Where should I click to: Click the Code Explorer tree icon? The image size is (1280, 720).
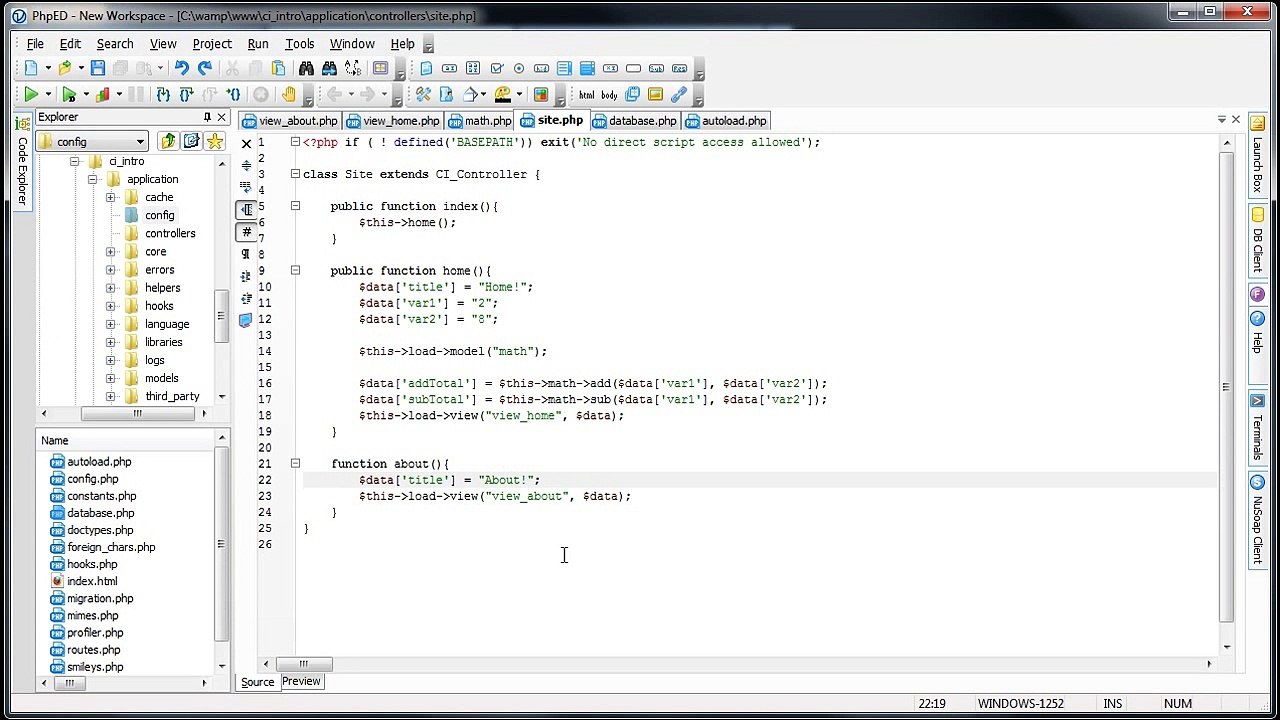[x=22, y=123]
